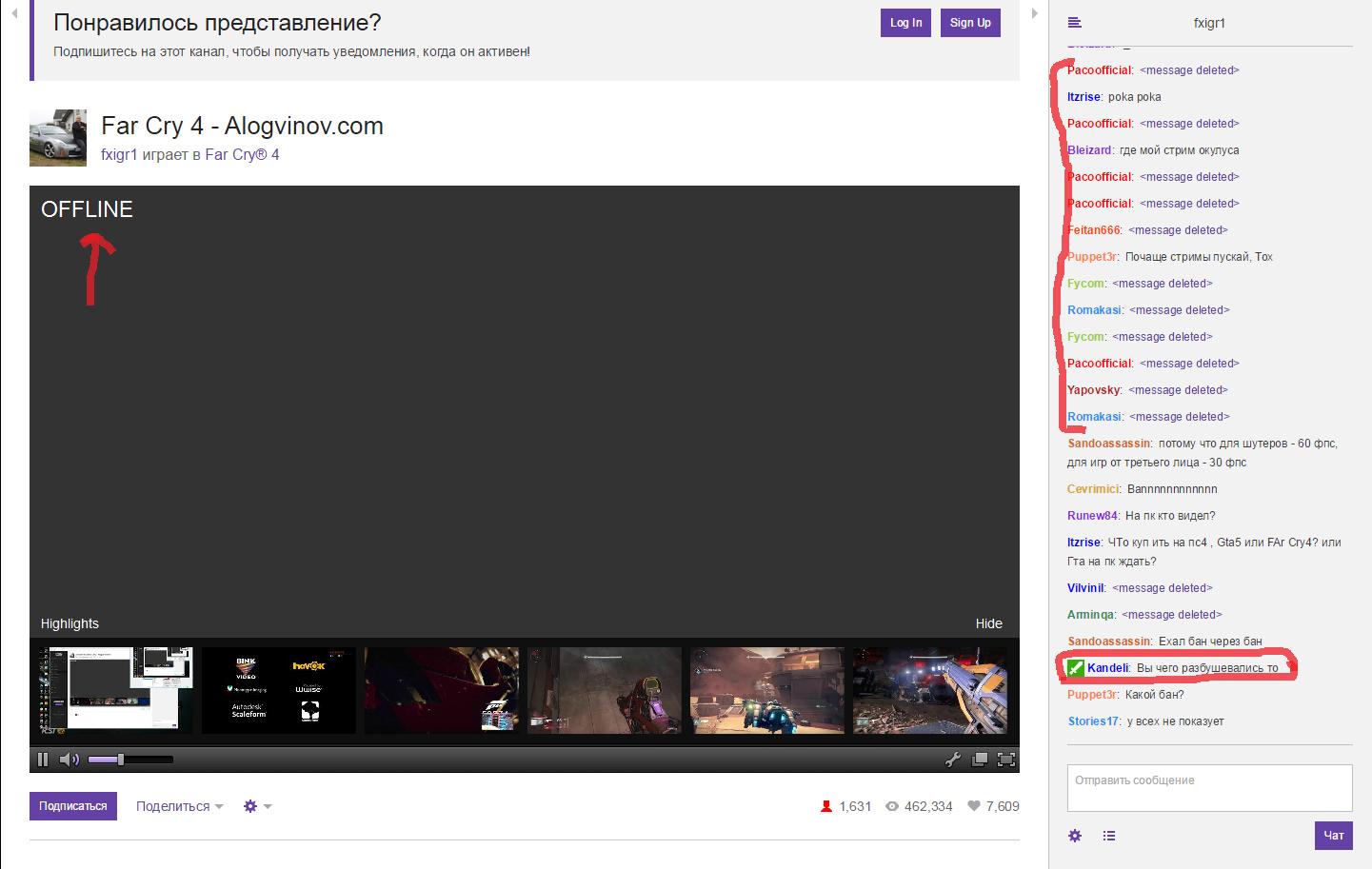Open player options wrench icon
The height and width of the screenshot is (869, 1372).
point(952,760)
